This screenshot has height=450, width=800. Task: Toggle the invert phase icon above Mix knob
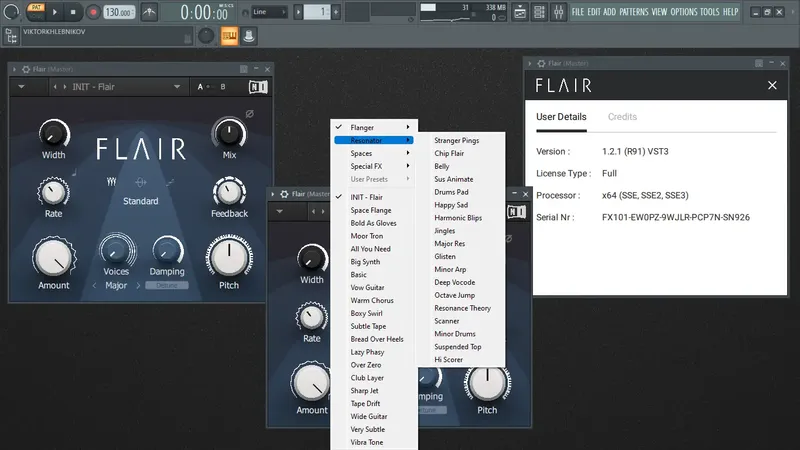coord(249,114)
